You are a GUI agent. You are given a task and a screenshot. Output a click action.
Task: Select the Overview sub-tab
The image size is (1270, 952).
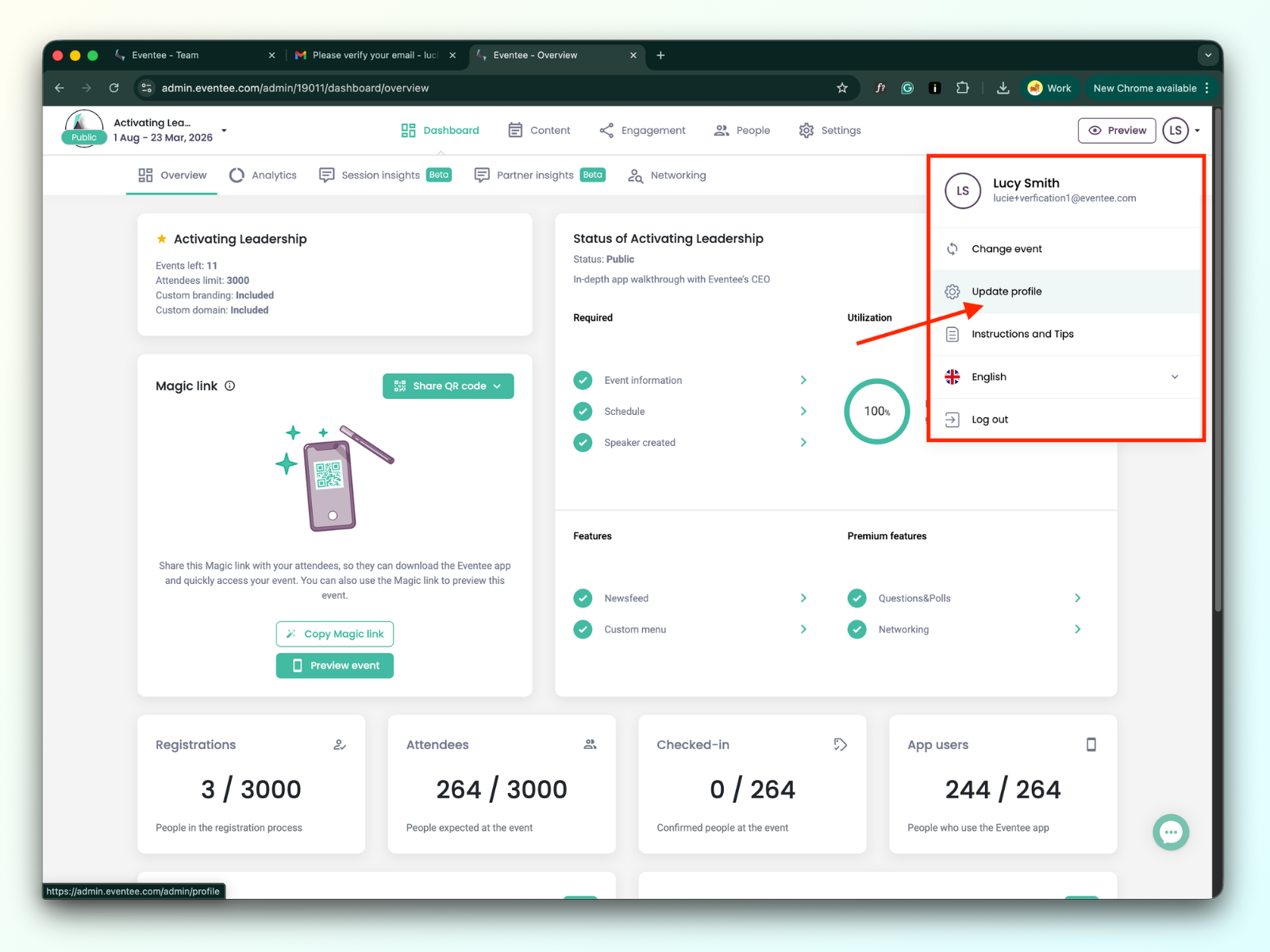[172, 175]
